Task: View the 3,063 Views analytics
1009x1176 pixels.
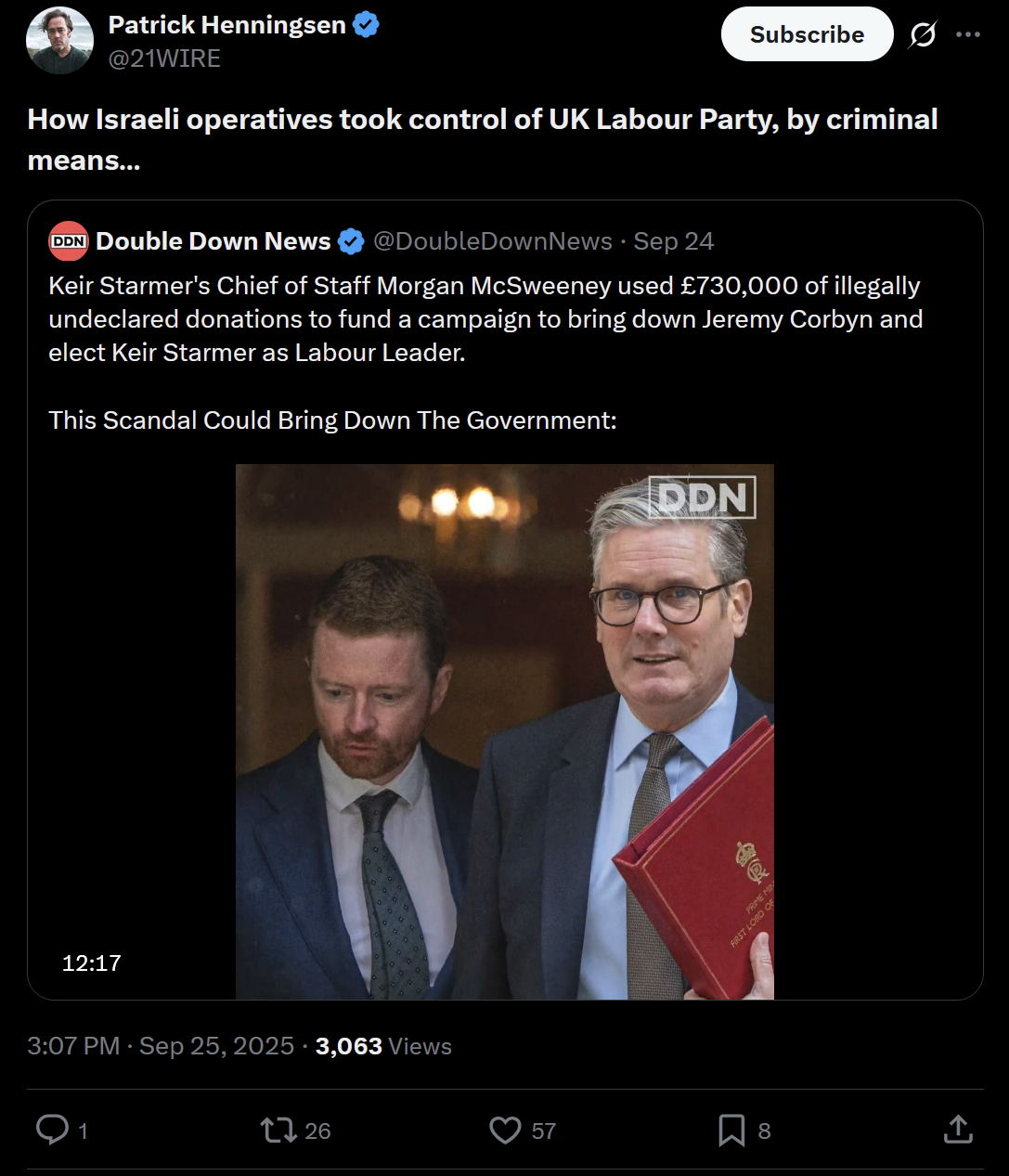Action: click(x=383, y=1046)
